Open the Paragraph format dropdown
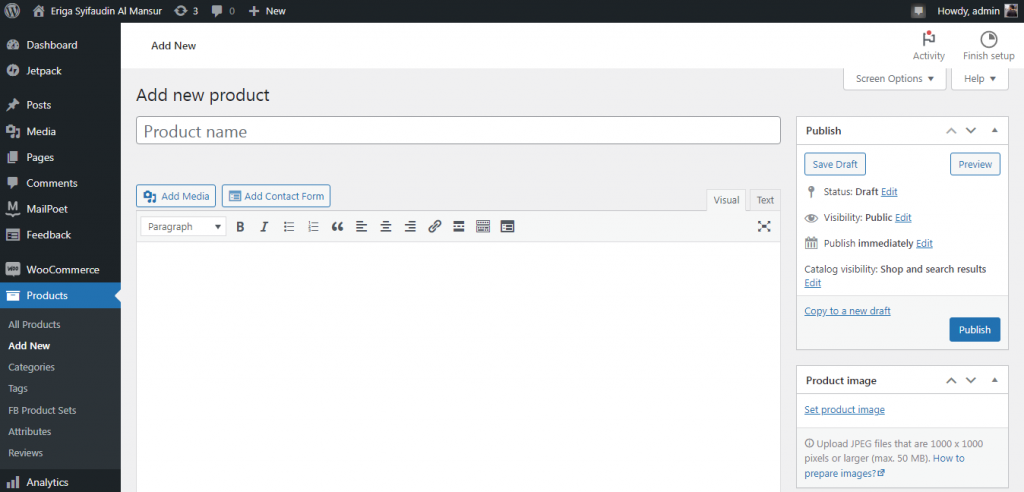1024x492 pixels. [x=184, y=227]
